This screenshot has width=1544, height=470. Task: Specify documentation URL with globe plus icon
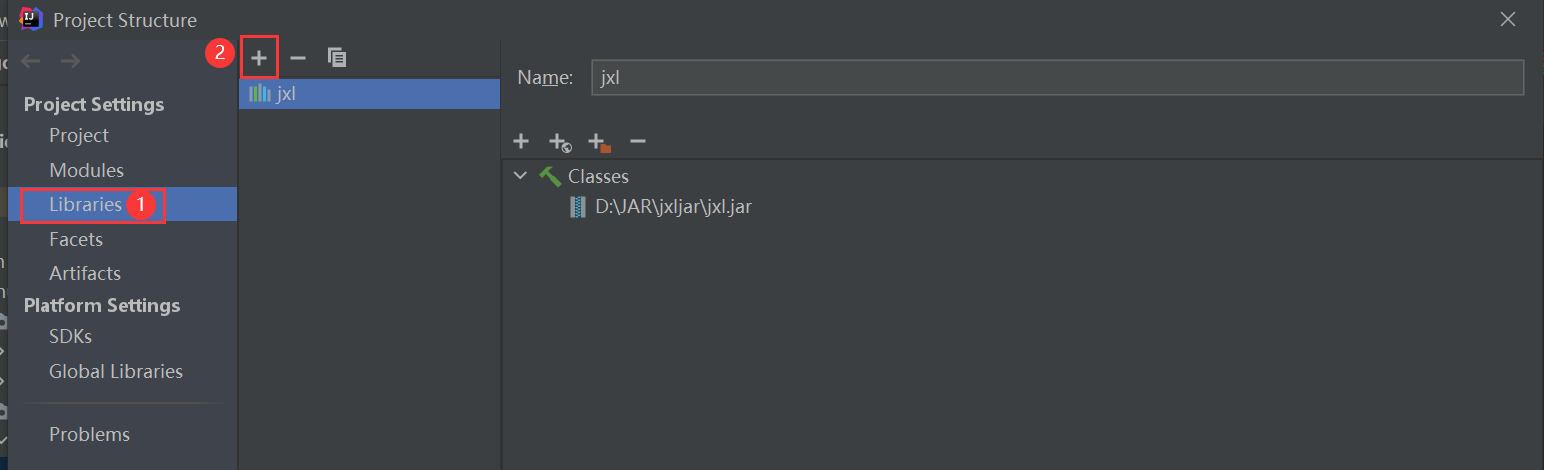point(559,142)
